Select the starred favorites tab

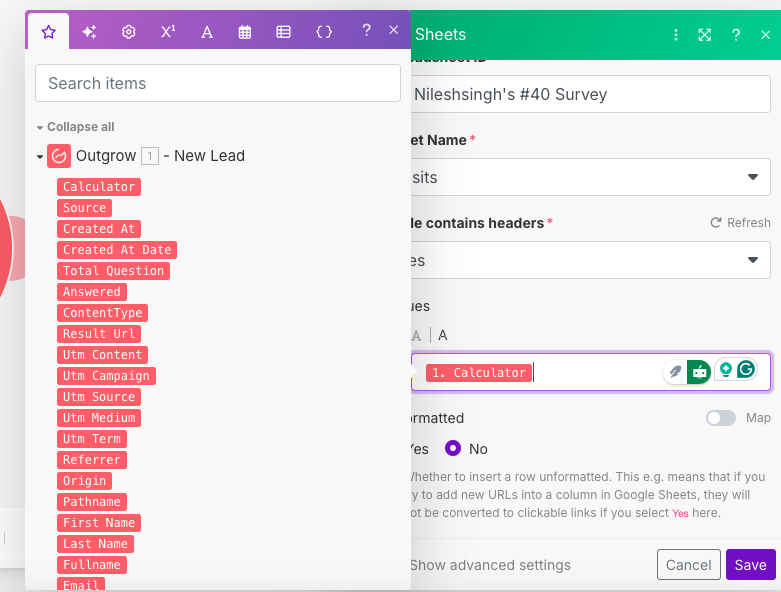48,32
